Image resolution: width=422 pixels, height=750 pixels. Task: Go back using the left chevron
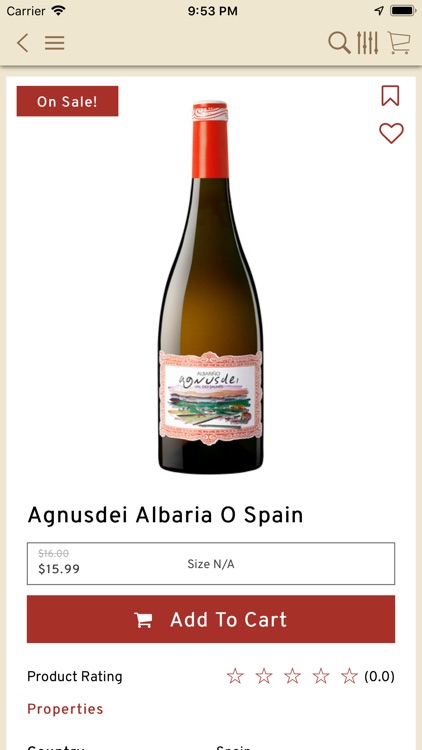click(22, 43)
